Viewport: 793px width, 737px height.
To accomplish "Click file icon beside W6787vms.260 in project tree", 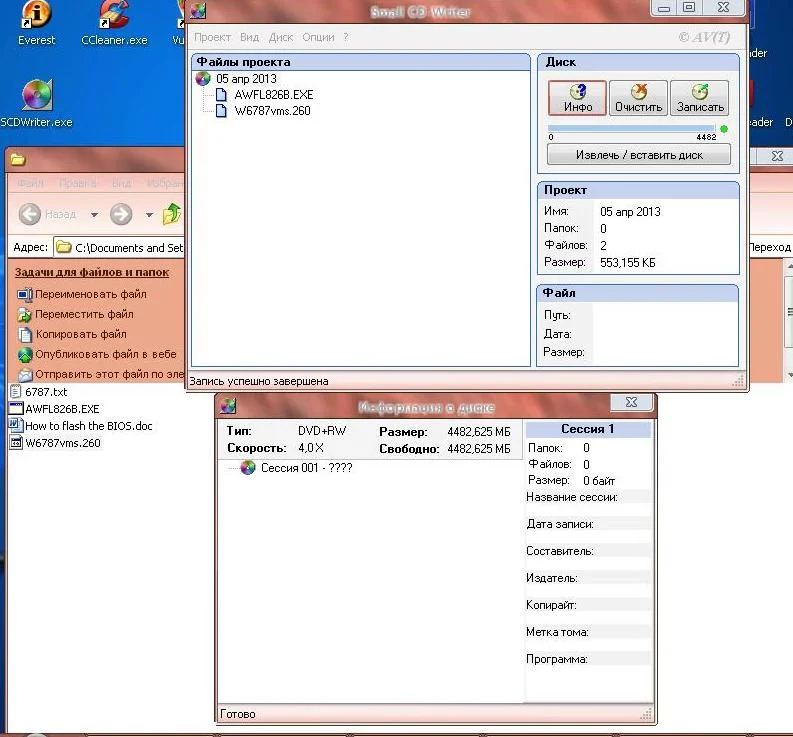I will point(221,111).
